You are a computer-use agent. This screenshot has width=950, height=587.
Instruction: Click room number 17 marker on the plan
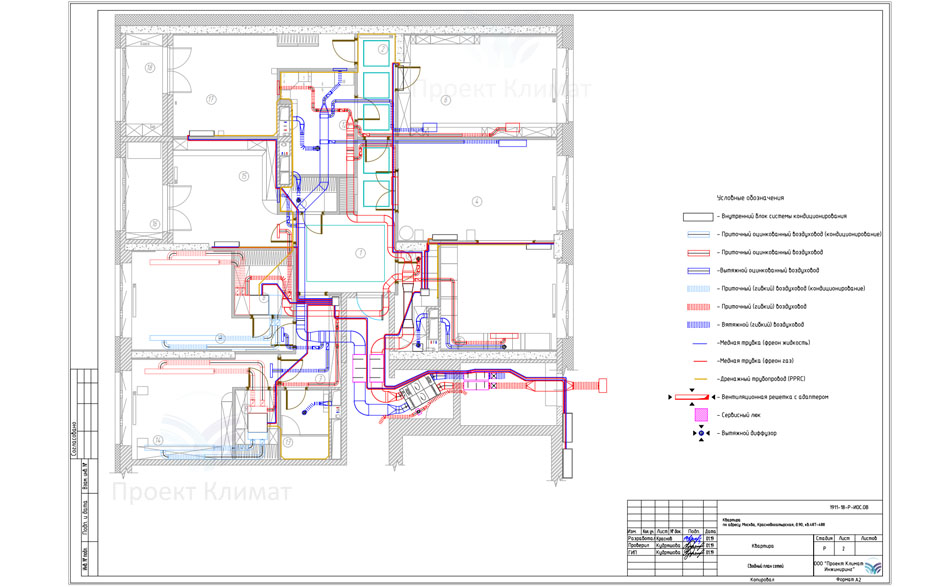pos(212,99)
